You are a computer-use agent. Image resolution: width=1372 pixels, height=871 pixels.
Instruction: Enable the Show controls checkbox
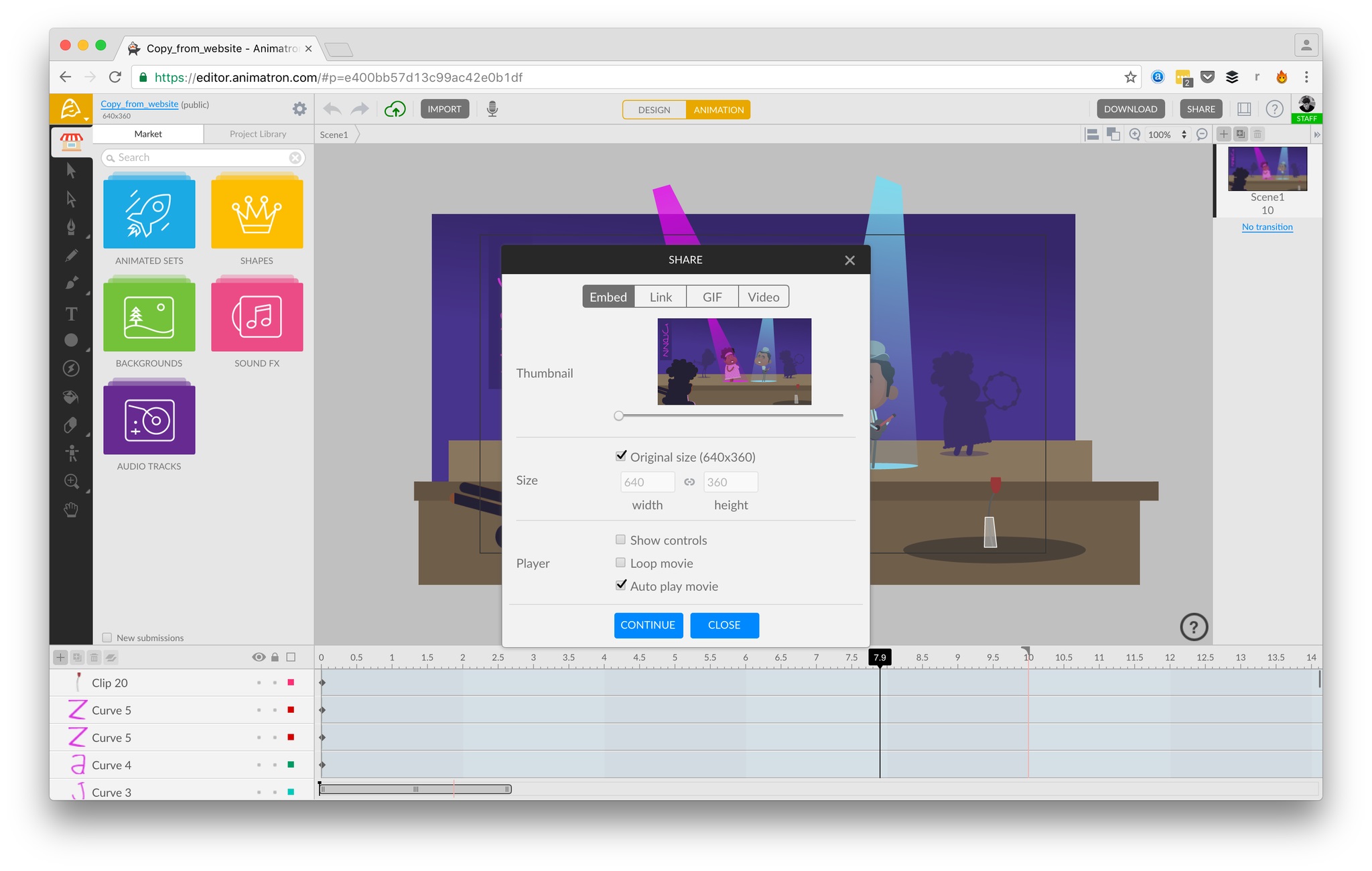tap(620, 540)
